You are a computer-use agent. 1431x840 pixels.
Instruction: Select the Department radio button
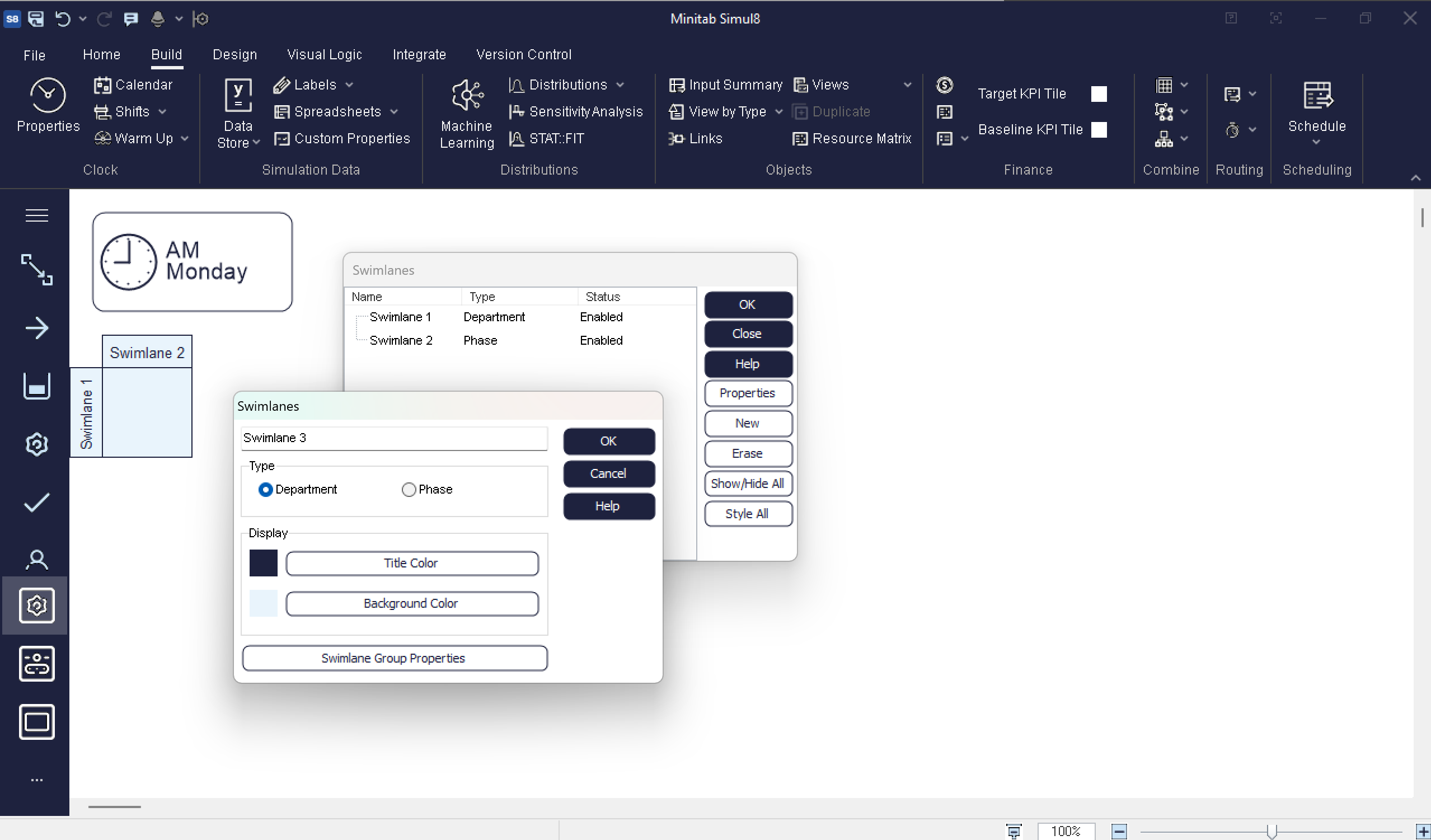pos(265,490)
